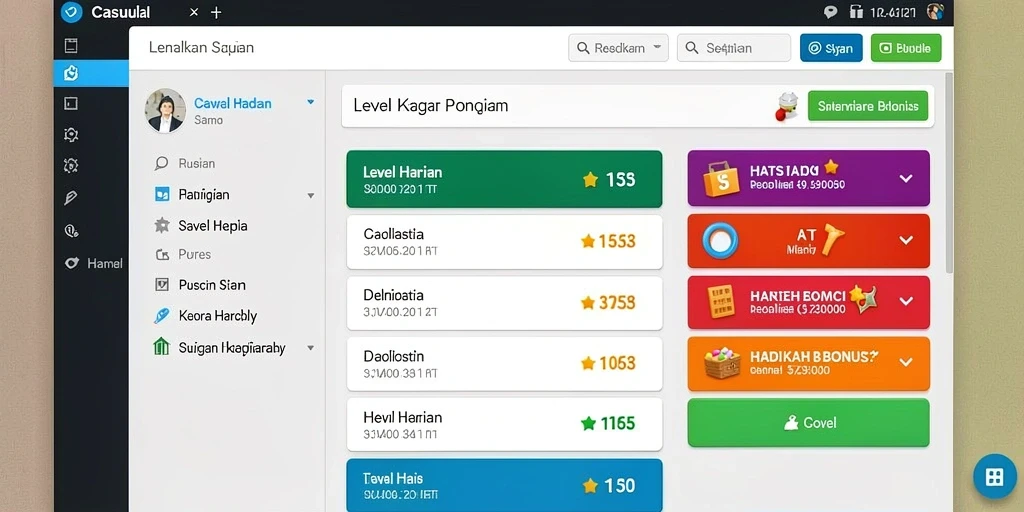Click the vertical scrollbar on the right

coord(949,173)
